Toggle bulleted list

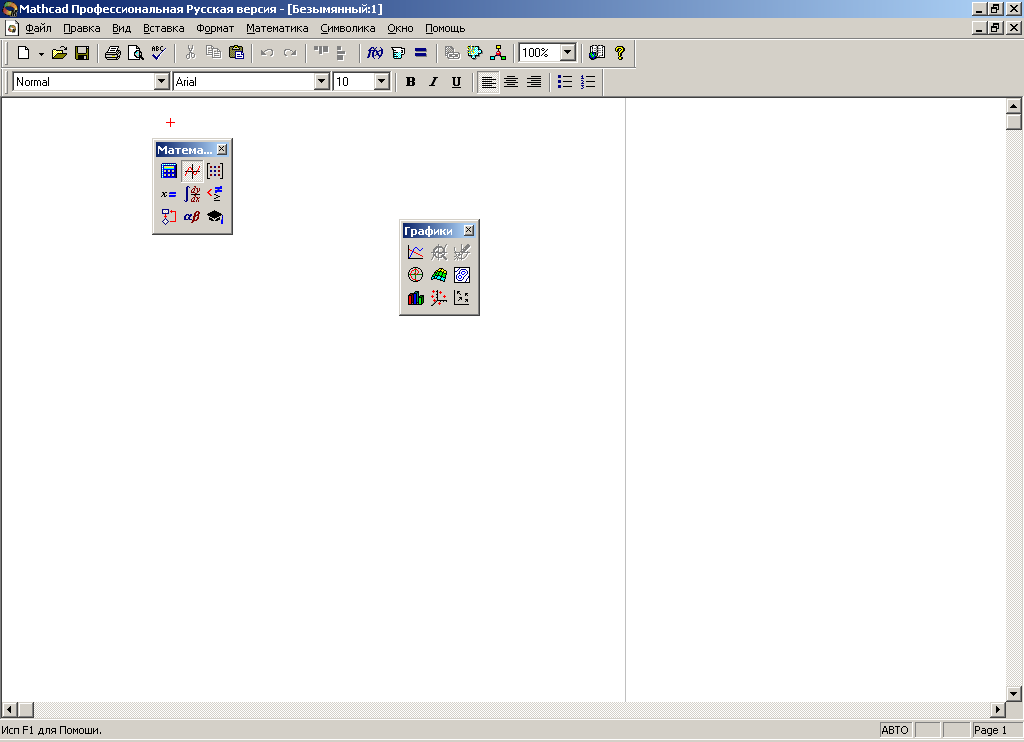point(565,82)
